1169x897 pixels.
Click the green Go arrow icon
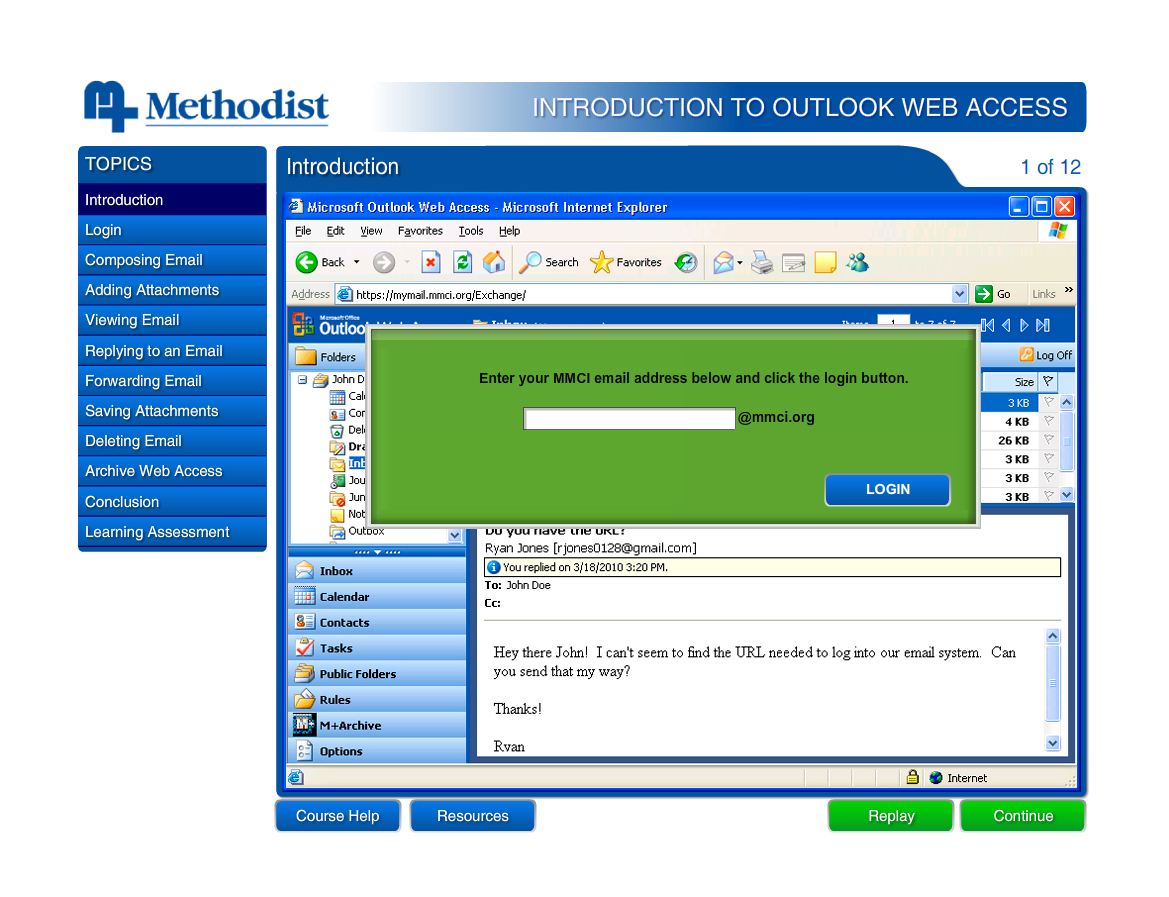983,295
